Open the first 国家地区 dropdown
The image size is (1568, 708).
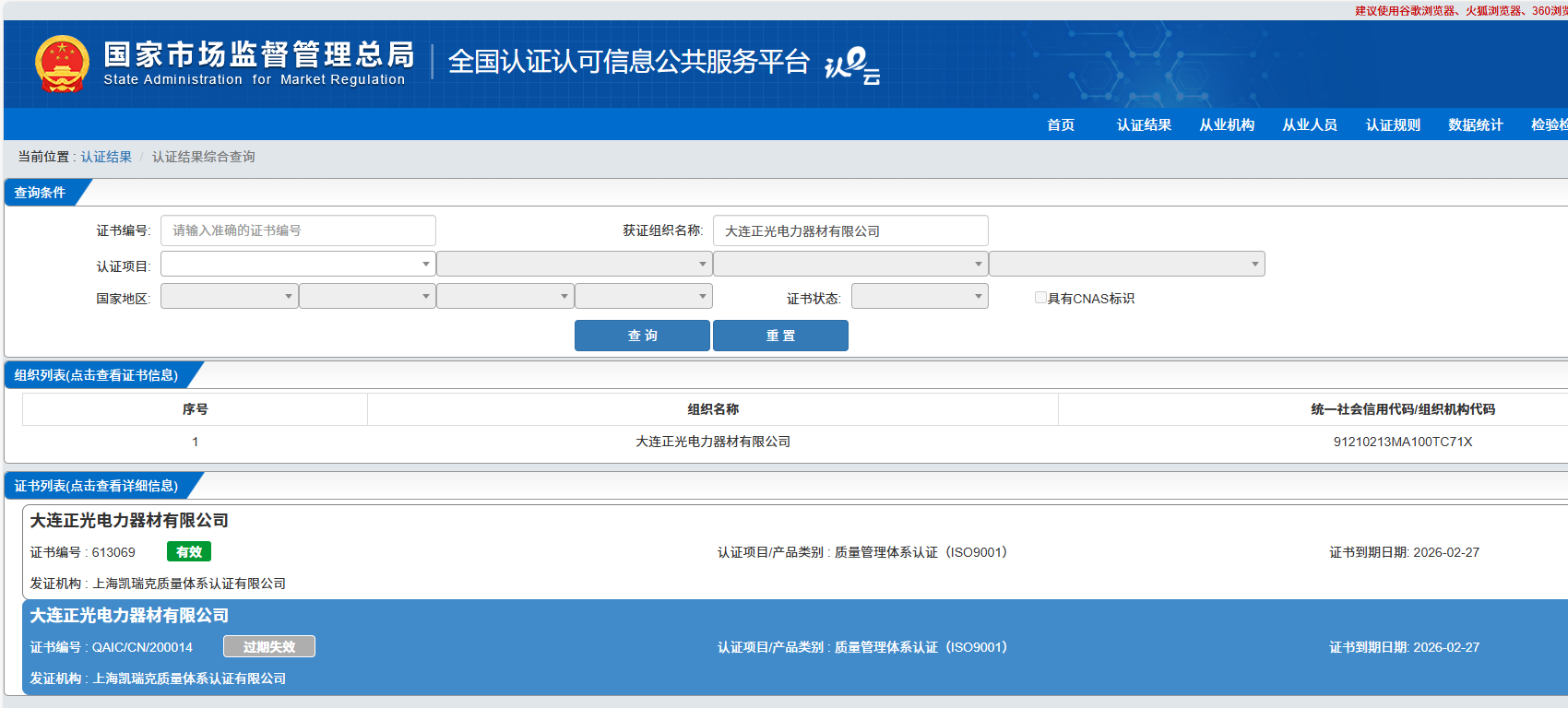pyautogui.click(x=229, y=296)
